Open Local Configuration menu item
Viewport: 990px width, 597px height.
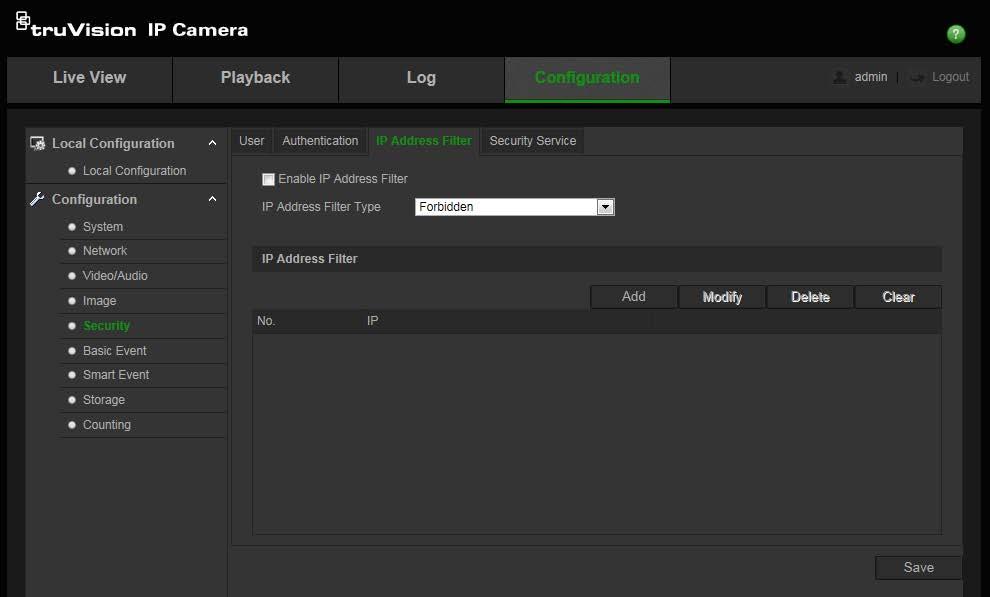pyautogui.click(x=134, y=171)
